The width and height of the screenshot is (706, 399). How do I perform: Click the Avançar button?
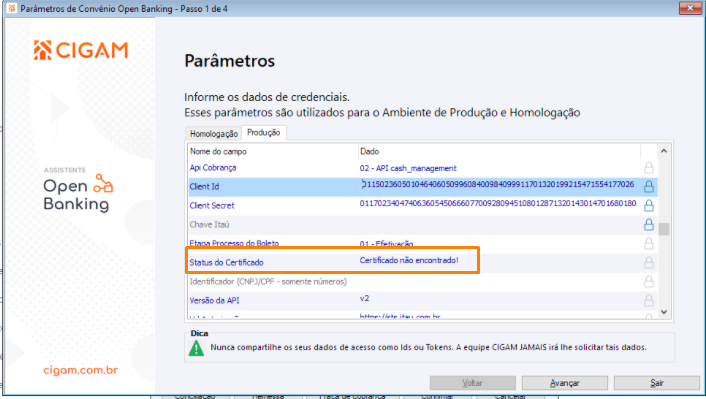click(x=565, y=383)
